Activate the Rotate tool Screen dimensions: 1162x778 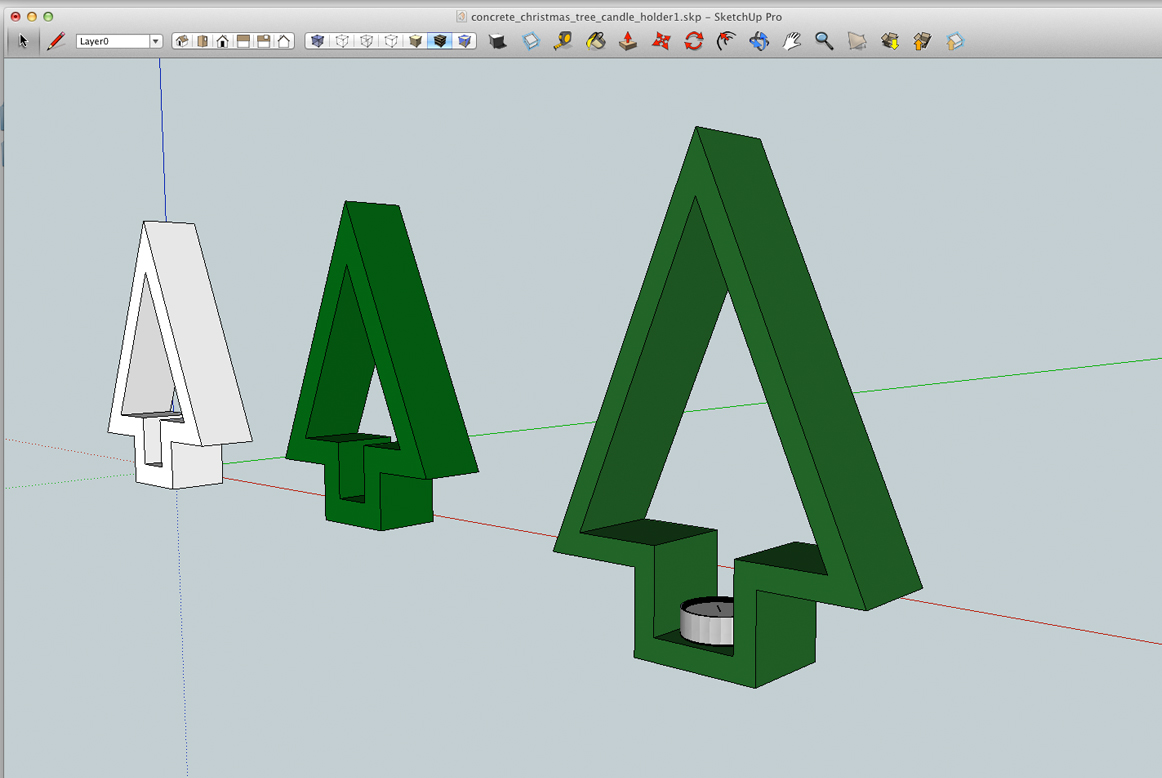692,41
